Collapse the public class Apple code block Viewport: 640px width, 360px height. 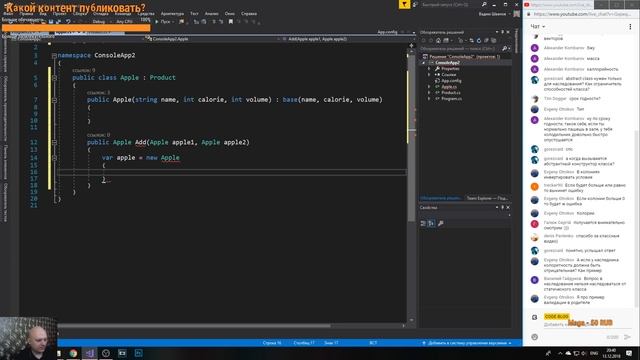click(x=54, y=78)
